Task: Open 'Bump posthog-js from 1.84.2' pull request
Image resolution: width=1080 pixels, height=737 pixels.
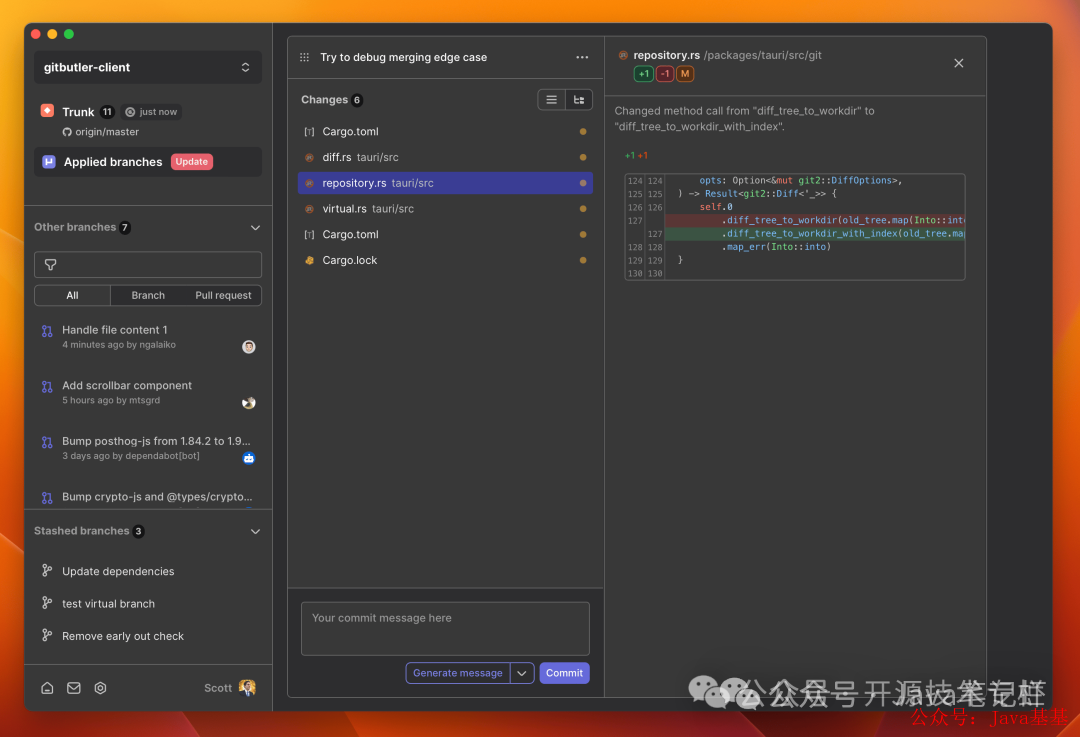Action: (x=147, y=448)
